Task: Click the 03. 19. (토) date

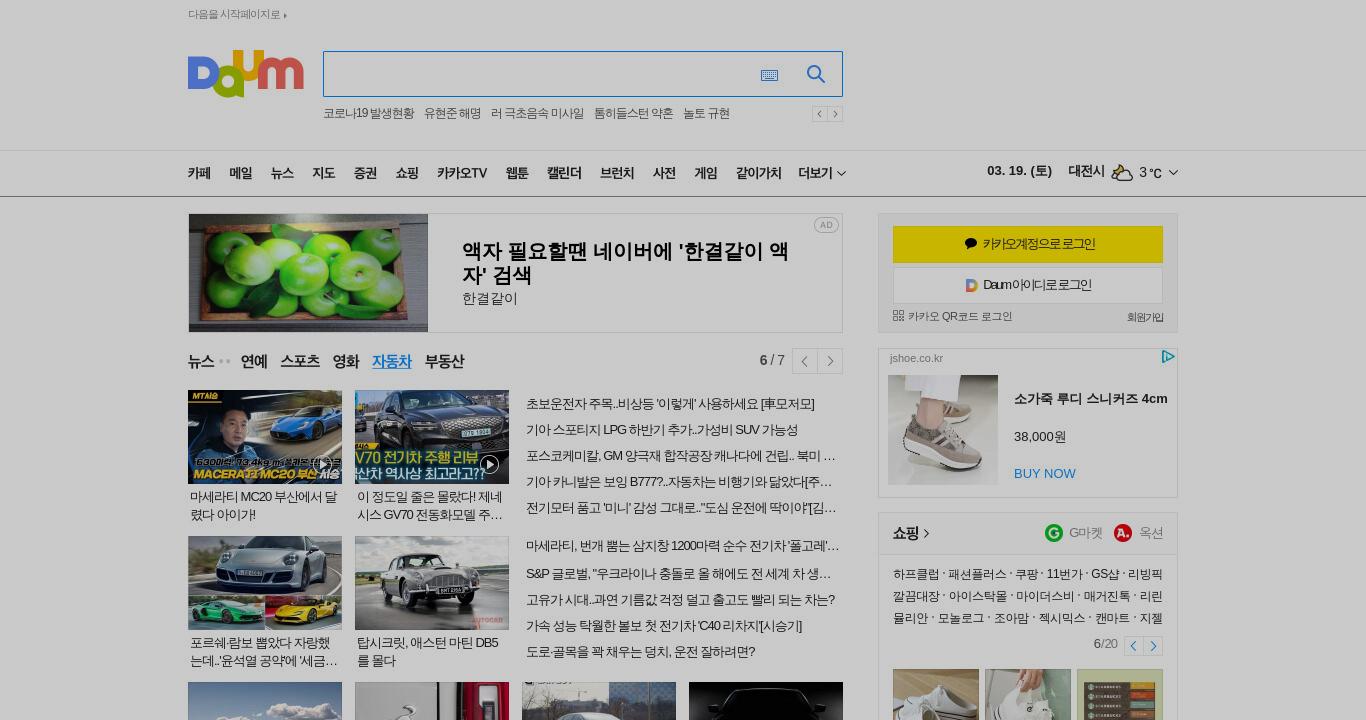Action: tap(1019, 171)
